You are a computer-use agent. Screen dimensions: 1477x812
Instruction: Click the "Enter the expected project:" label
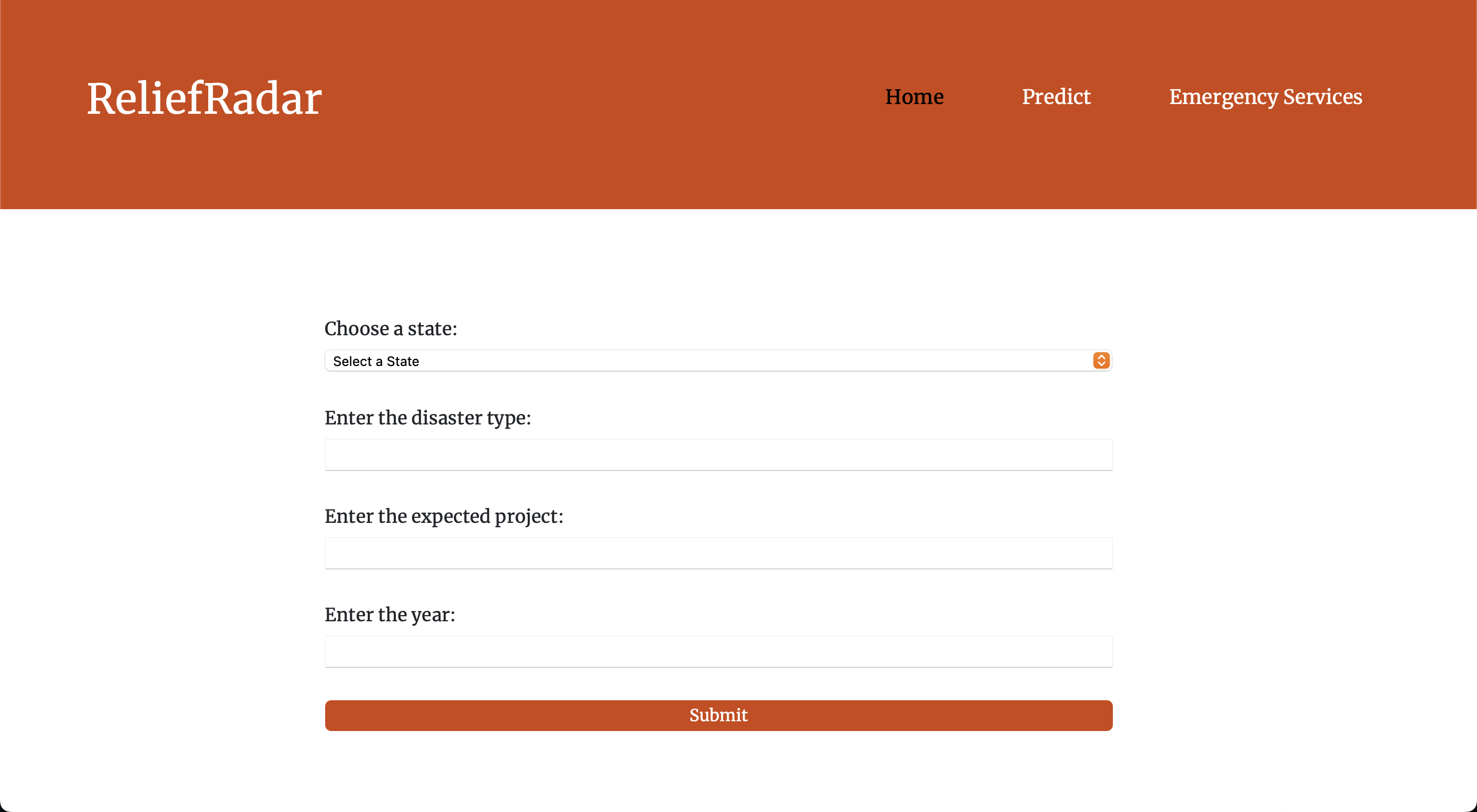coord(443,516)
